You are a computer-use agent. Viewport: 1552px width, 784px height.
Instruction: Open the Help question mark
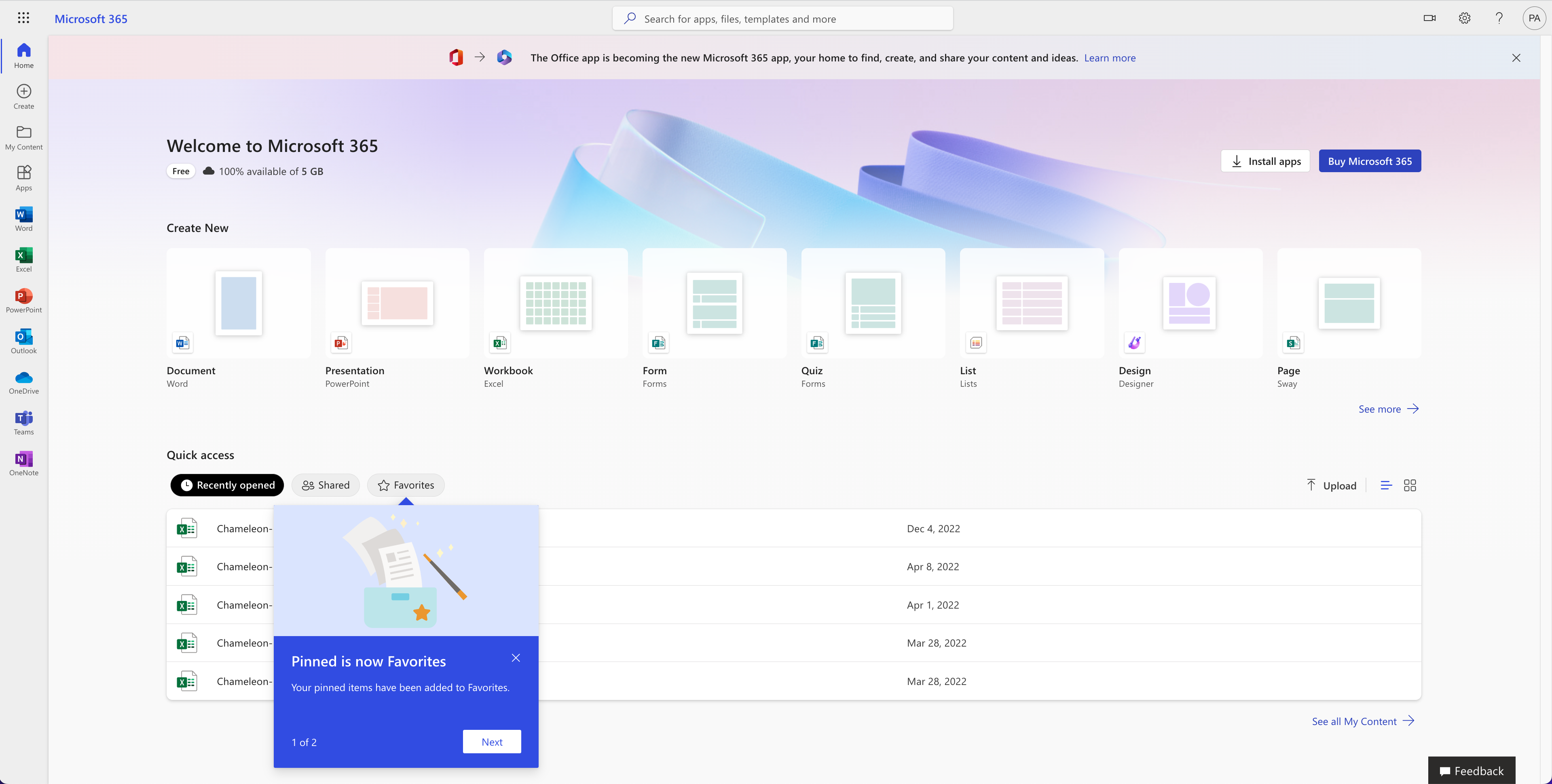pyautogui.click(x=1499, y=18)
